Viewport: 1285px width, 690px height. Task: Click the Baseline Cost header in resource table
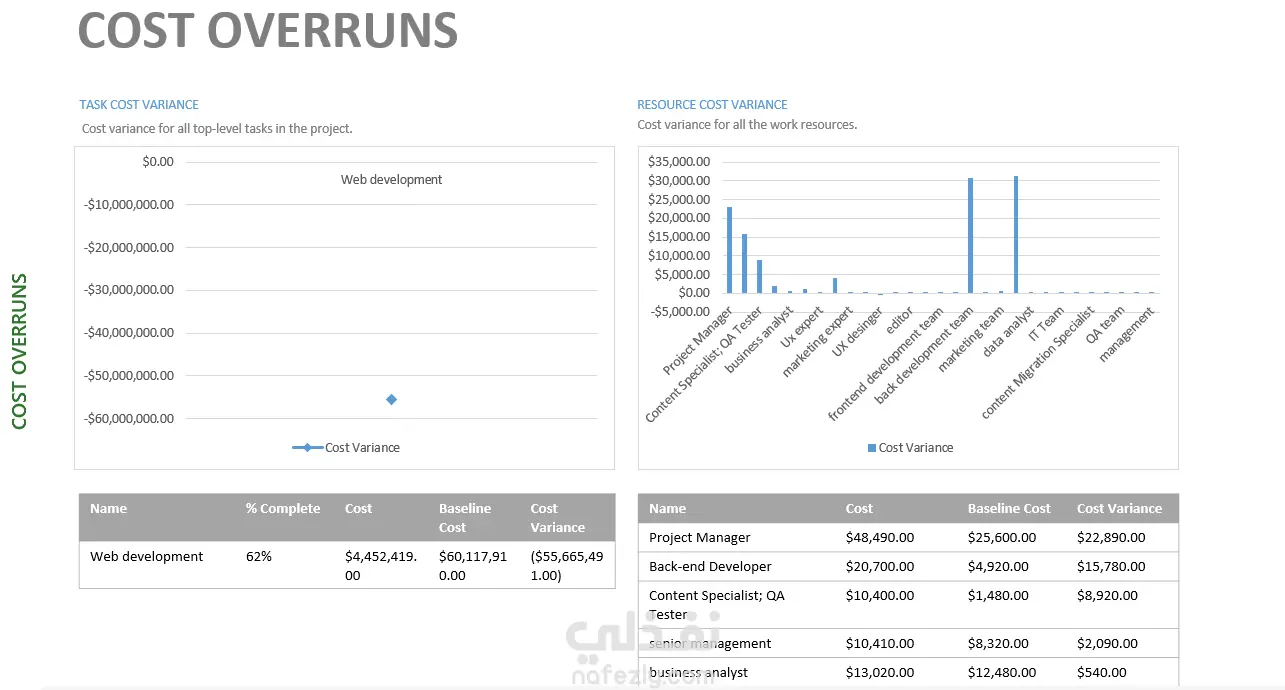click(x=1009, y=508)
